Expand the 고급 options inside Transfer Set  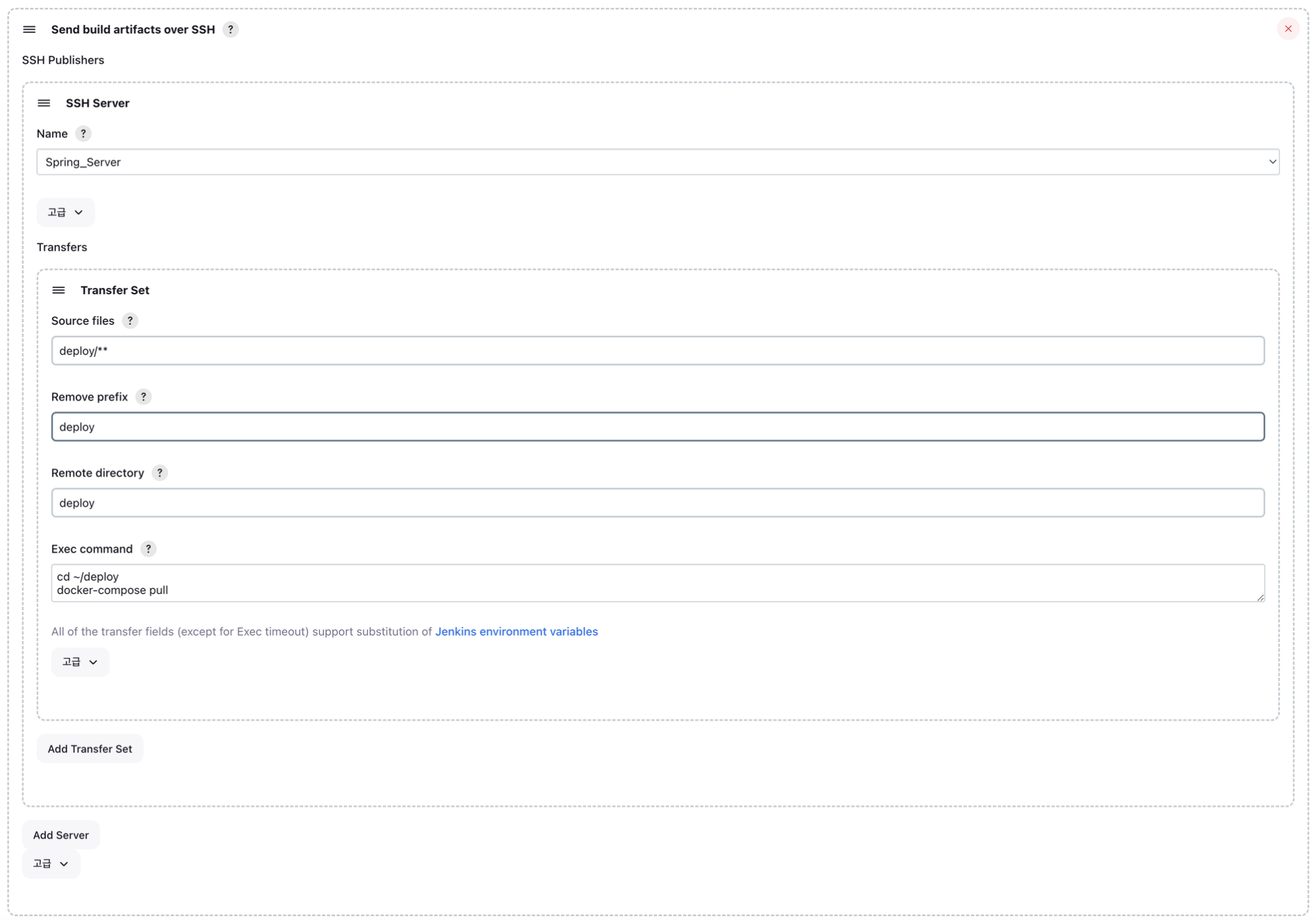pyautogui.click(x=80, y=662)
